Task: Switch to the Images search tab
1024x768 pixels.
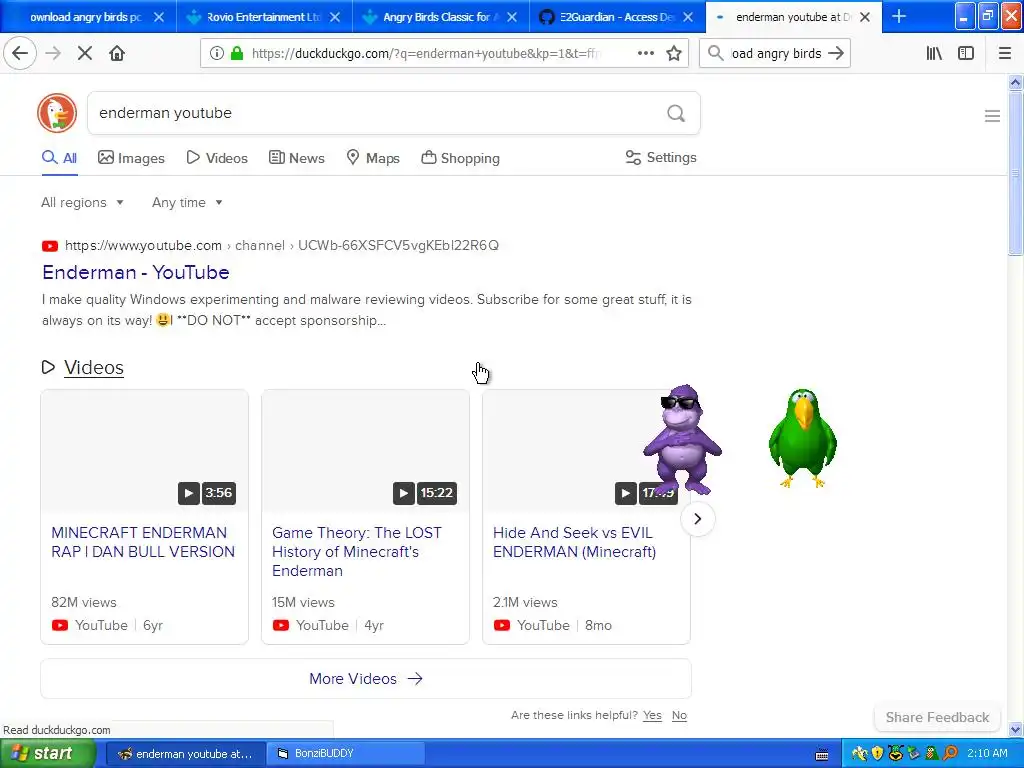Action: tap(131, 158)
